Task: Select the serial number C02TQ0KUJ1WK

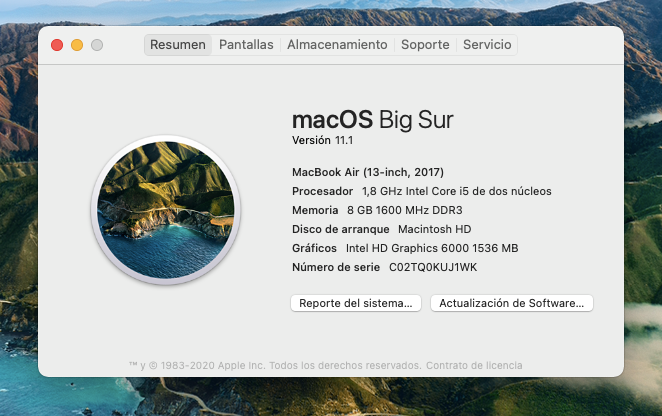Action: click(433, 267)
